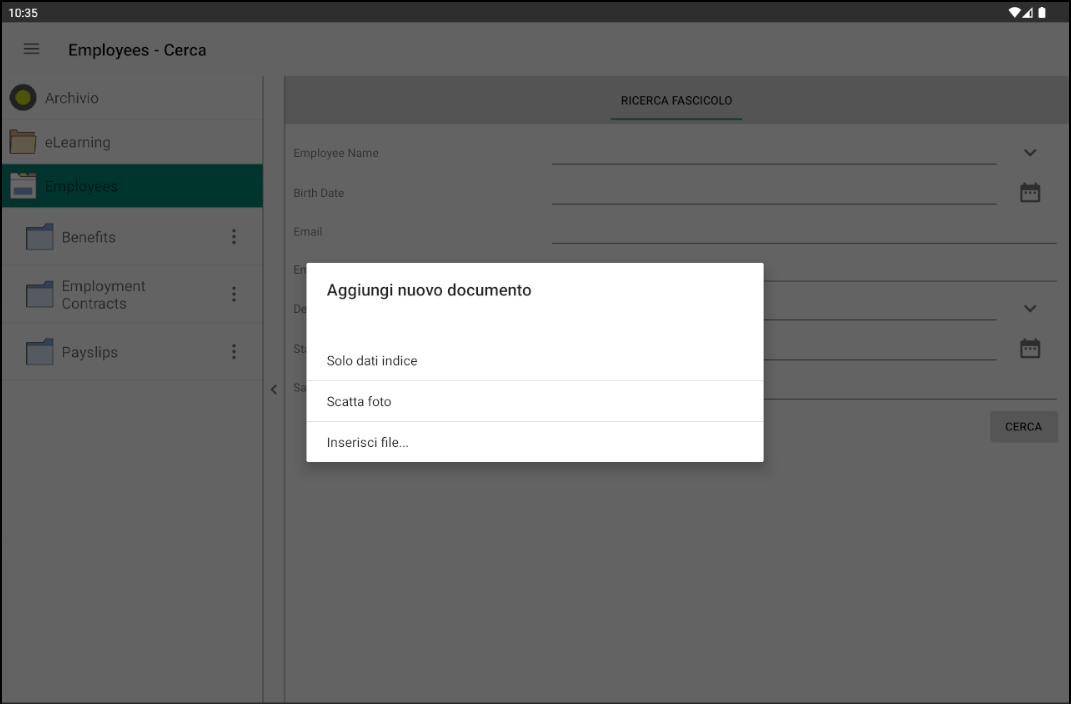Switch to the RICERCA FASCICOLO tab
1071x704 pixels.
(675, 100)
